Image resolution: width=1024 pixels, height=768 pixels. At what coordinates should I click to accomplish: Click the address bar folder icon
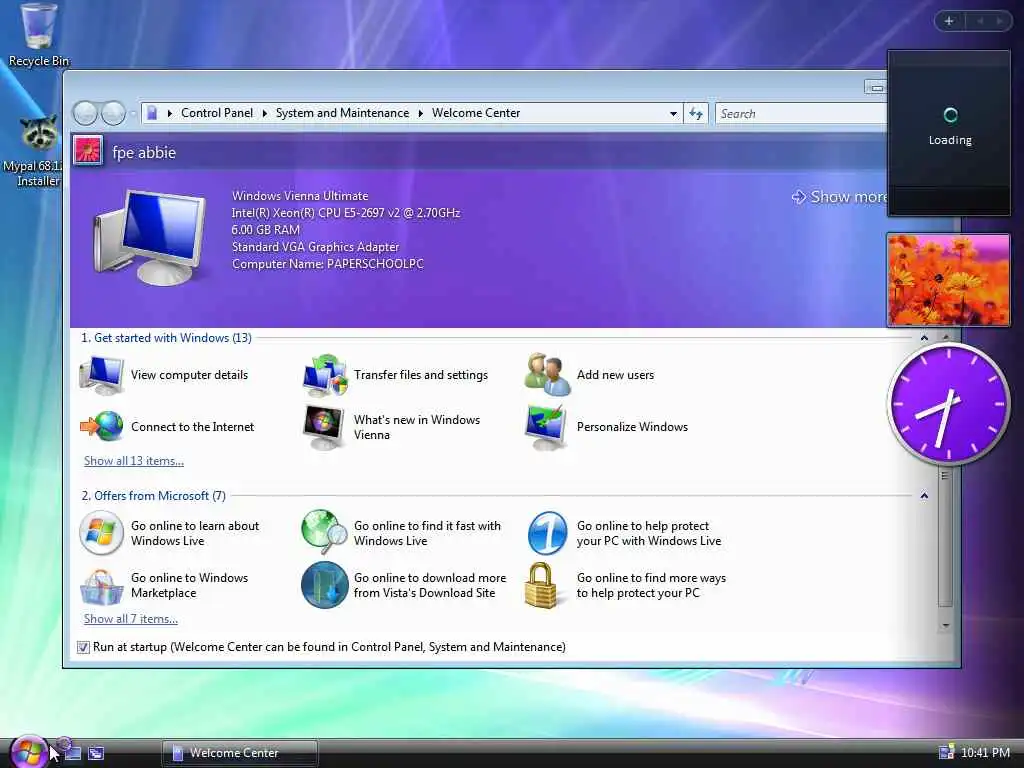152,113
